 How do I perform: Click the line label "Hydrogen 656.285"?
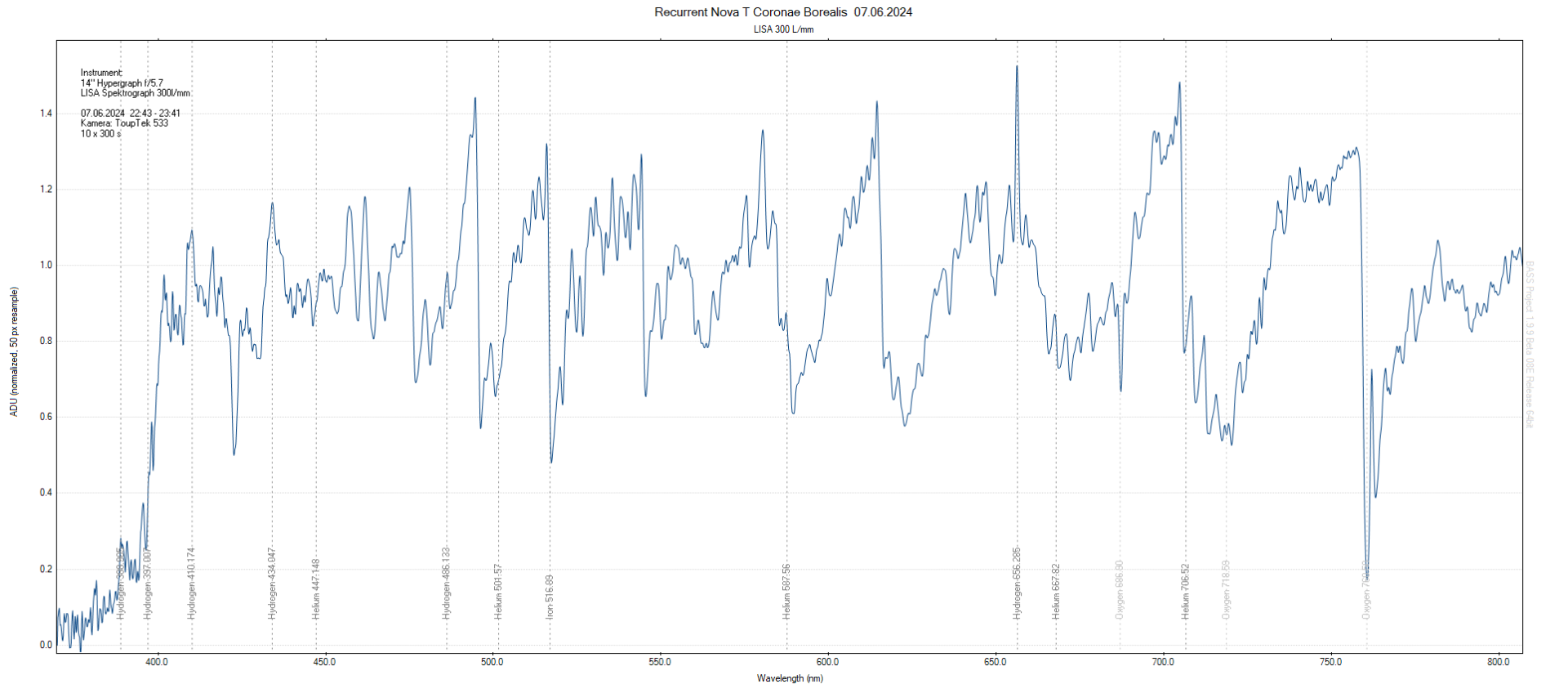1017,583
